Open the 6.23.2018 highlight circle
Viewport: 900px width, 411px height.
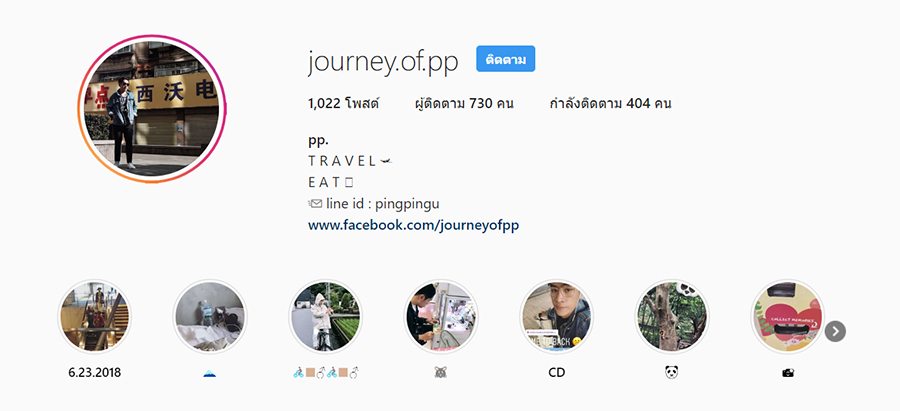95,317
